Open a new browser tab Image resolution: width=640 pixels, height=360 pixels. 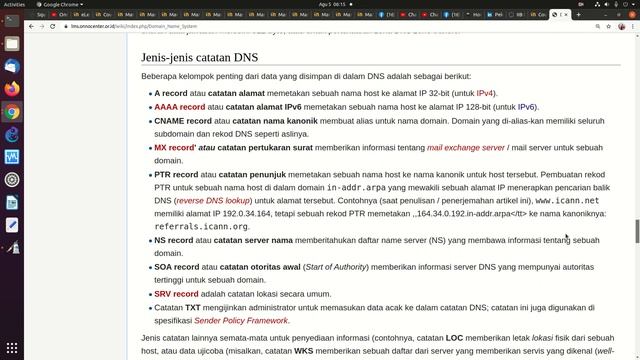[x=578, y=15]
